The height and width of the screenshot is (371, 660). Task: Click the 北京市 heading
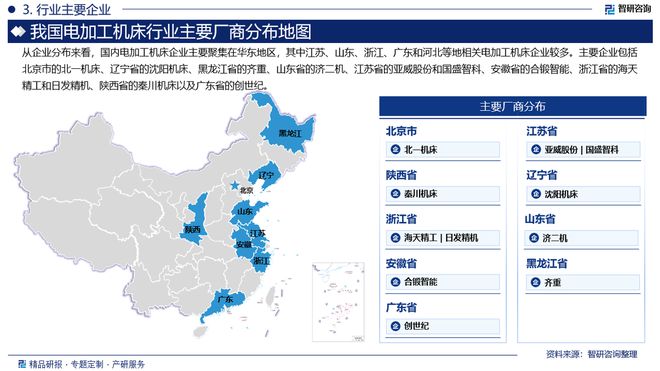[401, 131]
